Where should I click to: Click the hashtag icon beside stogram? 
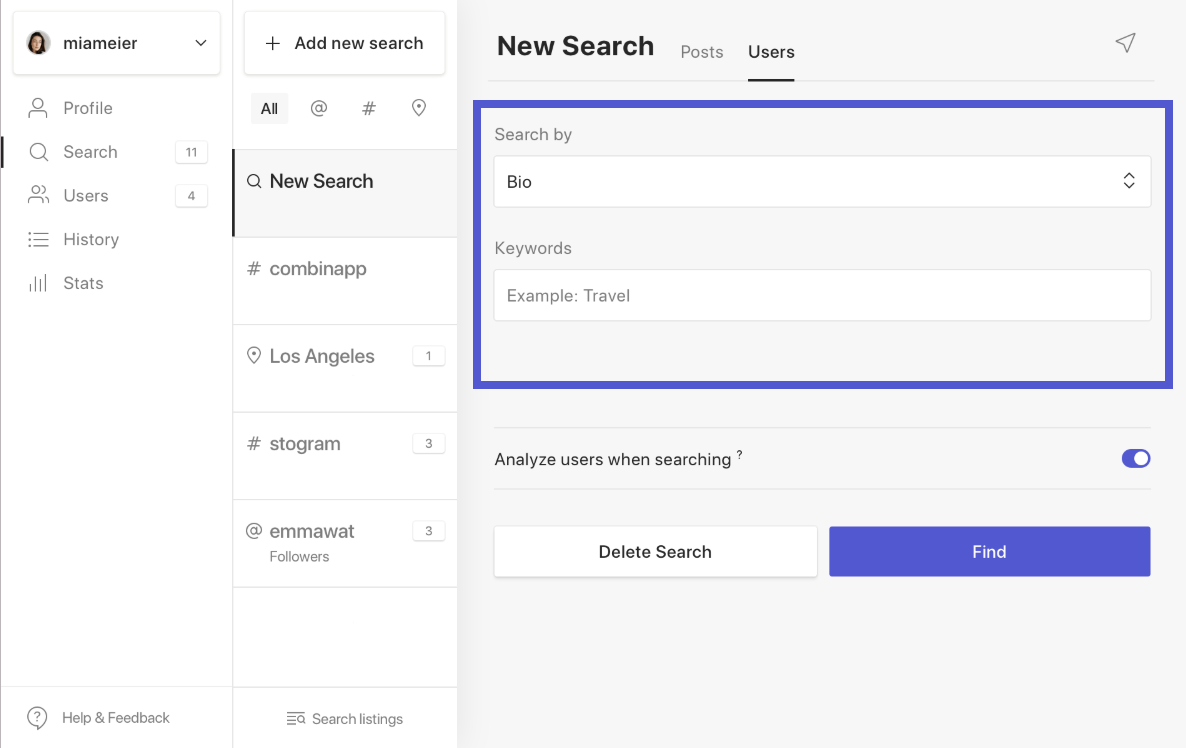click(x=254, y=443)
